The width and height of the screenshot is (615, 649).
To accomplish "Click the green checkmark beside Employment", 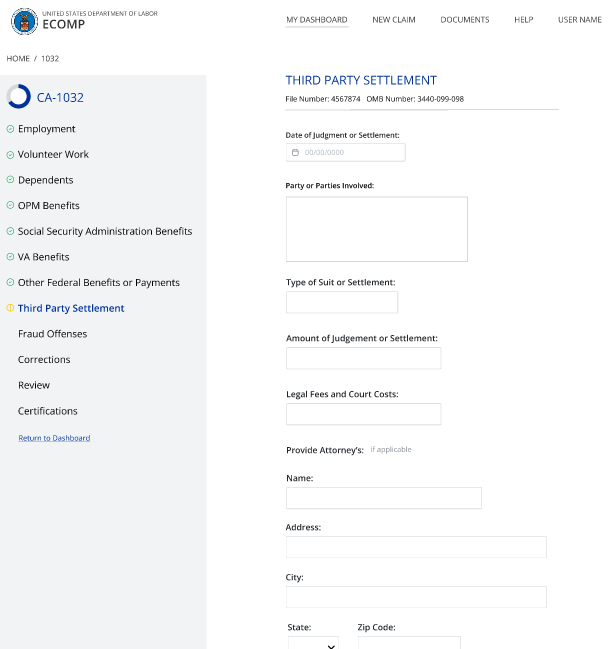I will 10,129.
